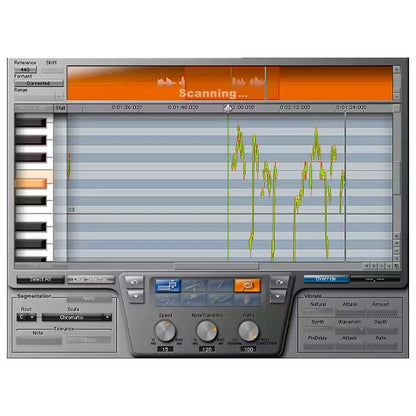Toggle the Natural vibrato button
The height and width of the screenshot is (416, 416).
pyautogui.click(x=318, y=312)
